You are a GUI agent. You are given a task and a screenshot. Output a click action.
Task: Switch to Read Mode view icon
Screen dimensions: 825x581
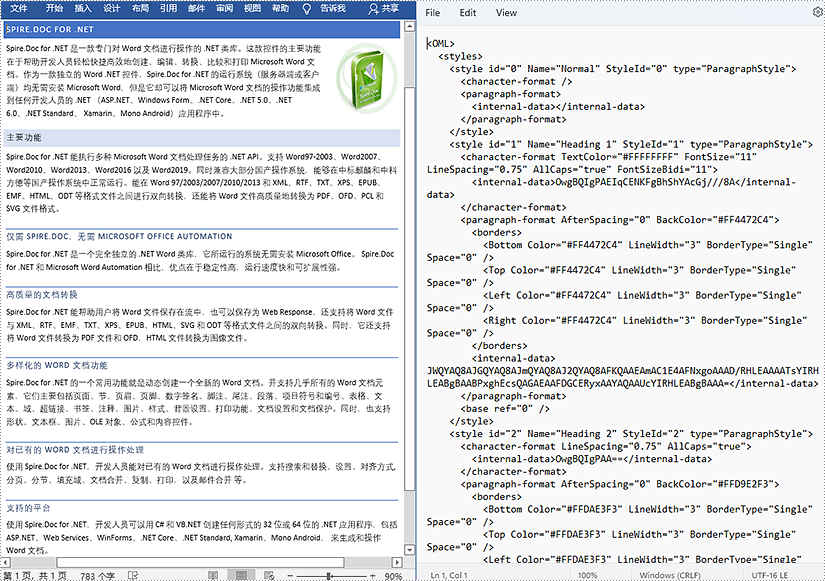(x=213, y=576)
